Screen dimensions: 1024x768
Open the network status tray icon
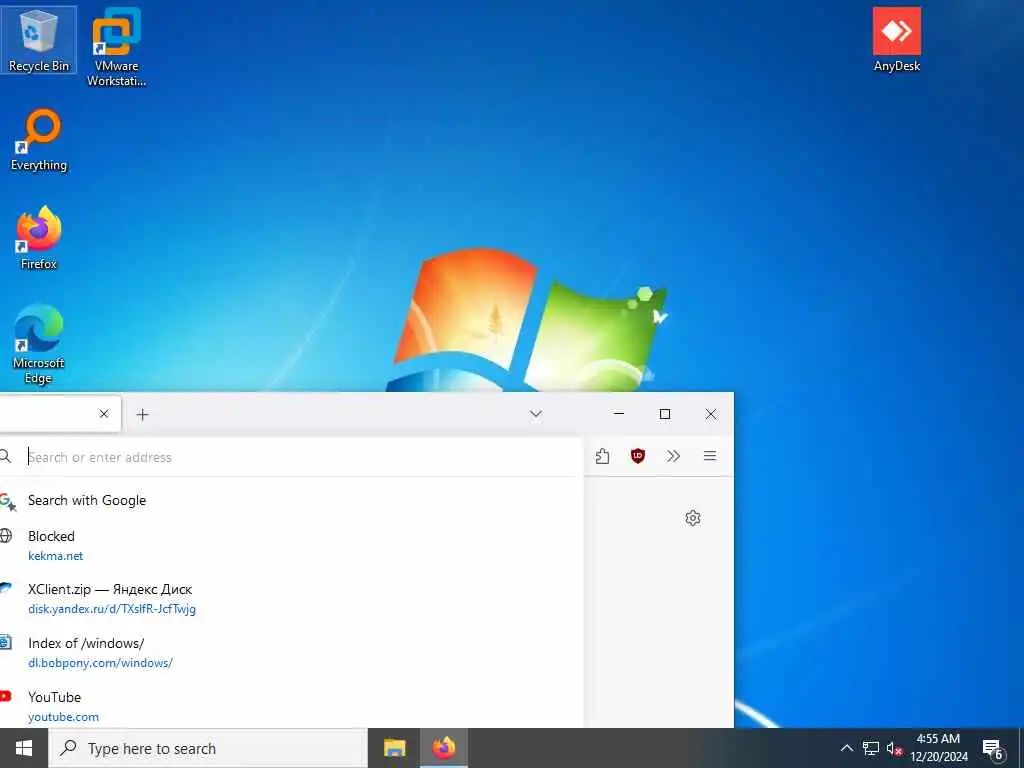point(871,748)
